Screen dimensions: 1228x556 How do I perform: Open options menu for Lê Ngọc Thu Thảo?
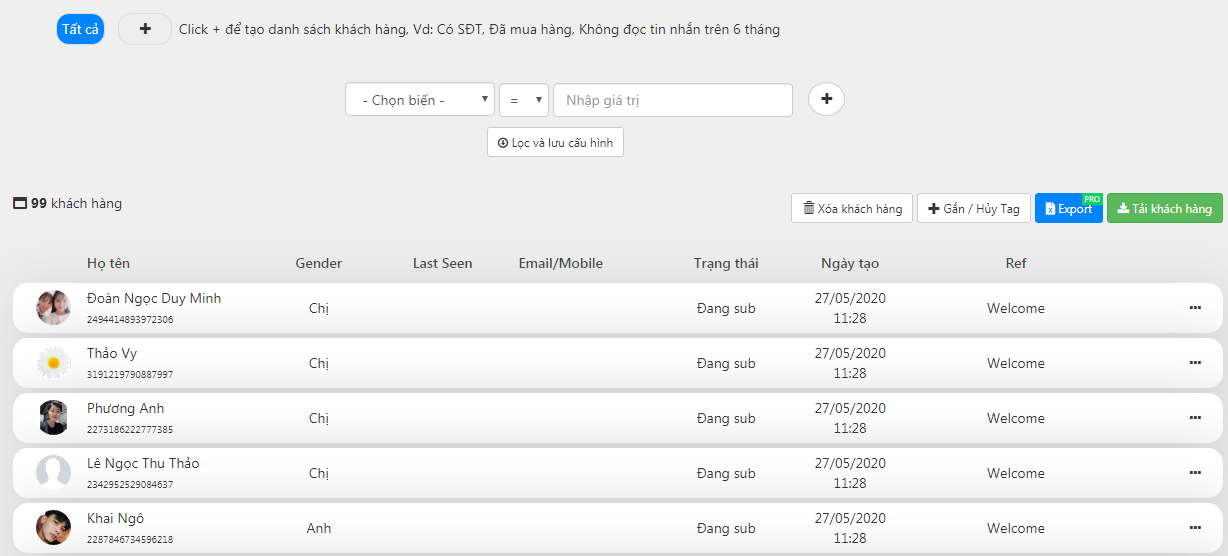coord(1195,473)
